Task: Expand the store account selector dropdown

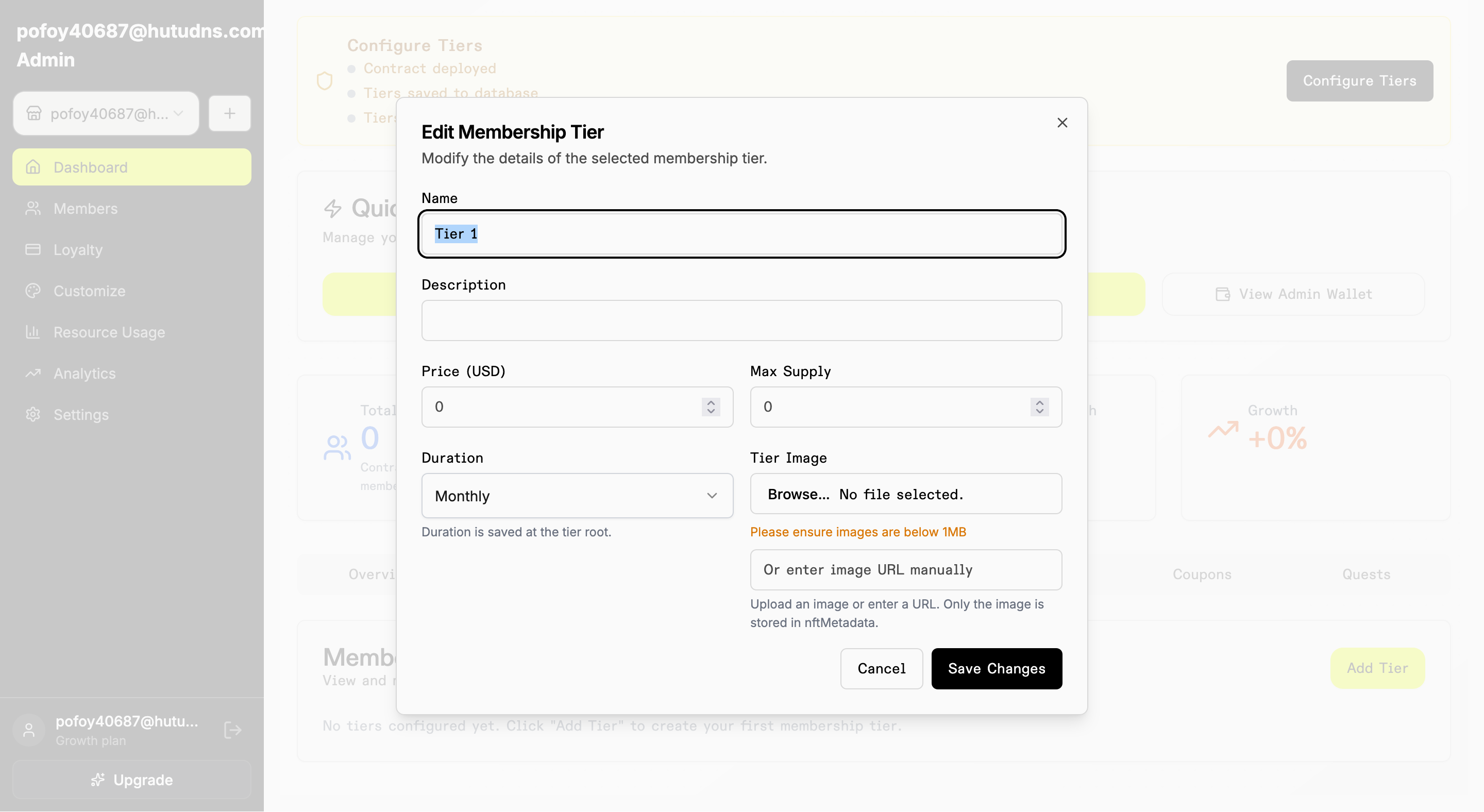Action: coord(106,113)
